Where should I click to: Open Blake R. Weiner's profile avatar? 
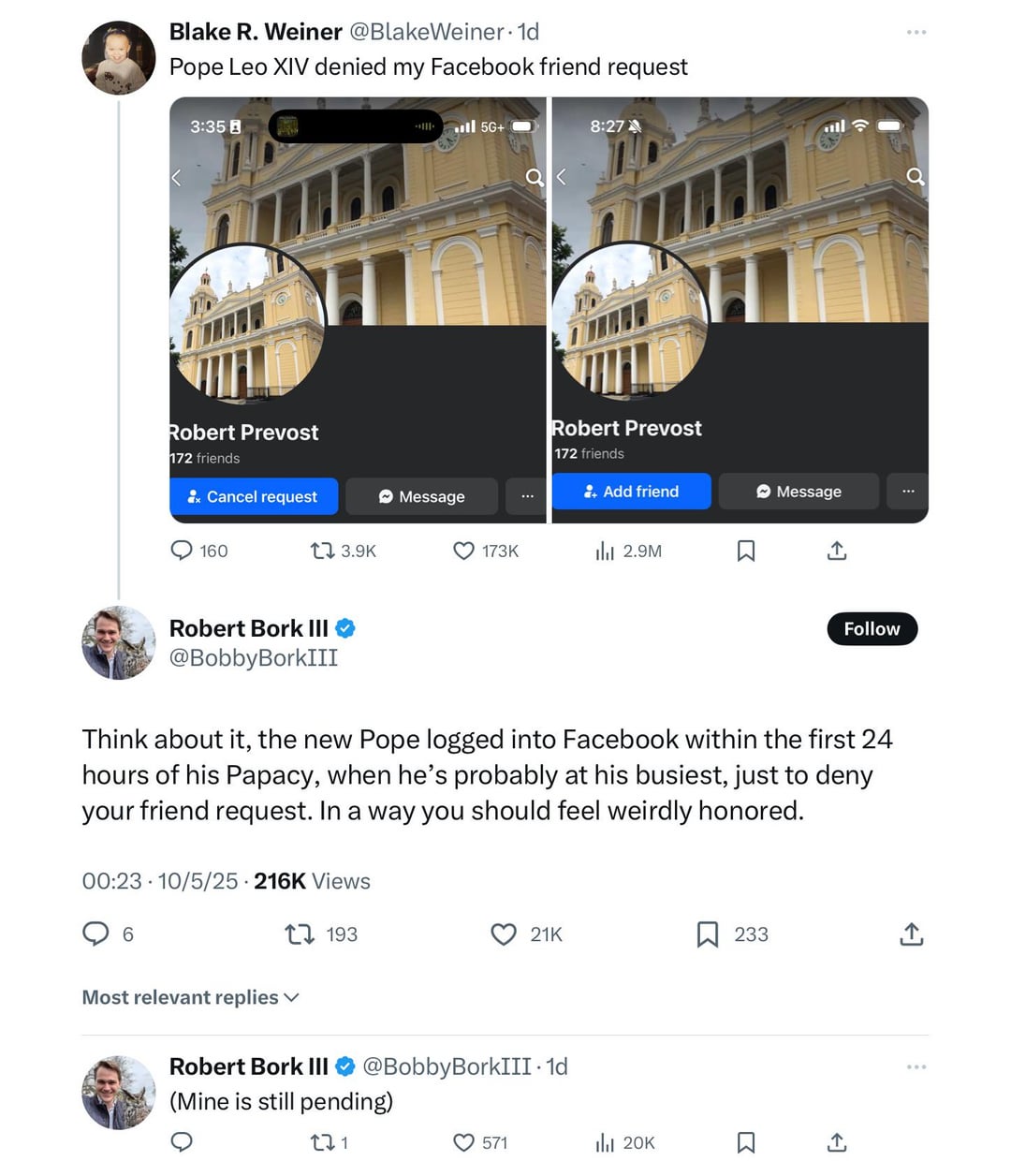(119, 58)
